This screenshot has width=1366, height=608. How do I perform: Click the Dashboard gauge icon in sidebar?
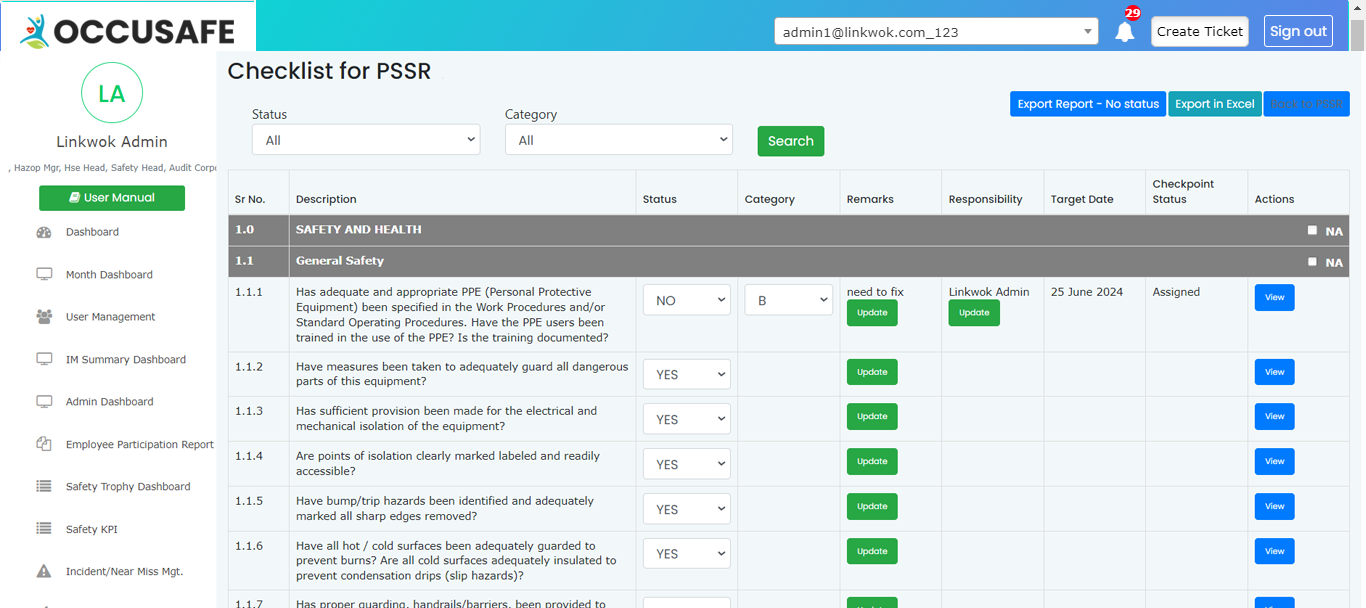pos(44,232)
